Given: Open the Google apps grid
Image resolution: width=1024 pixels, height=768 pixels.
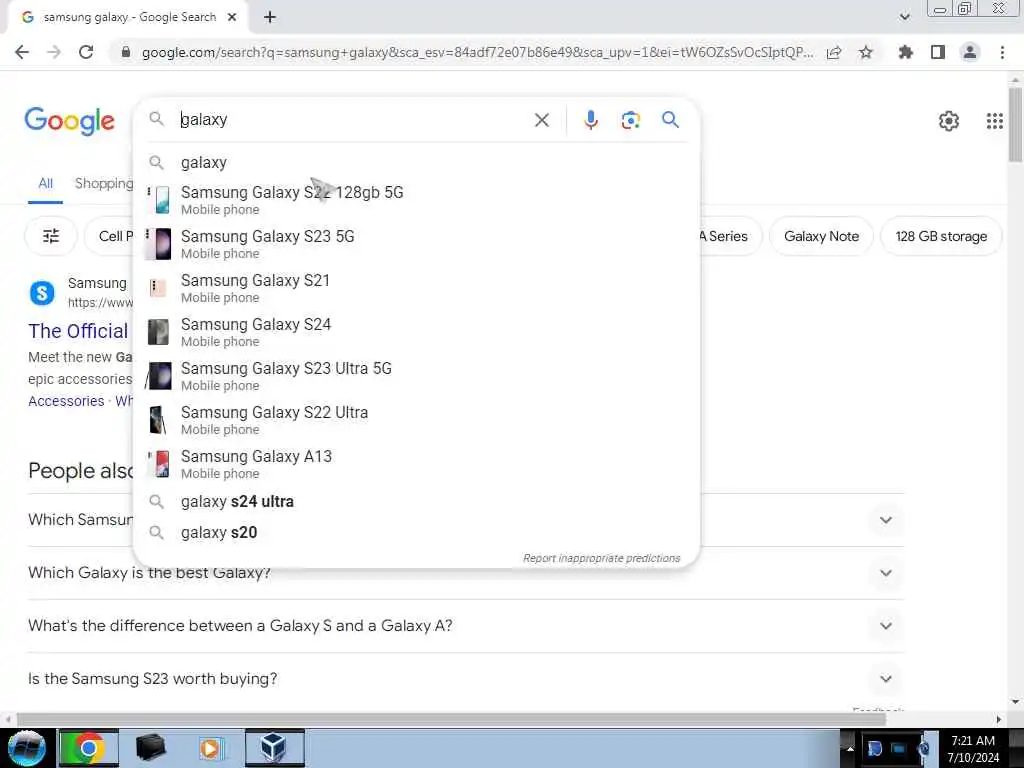Looking at the screenshot, I should (x=995, y=121).
